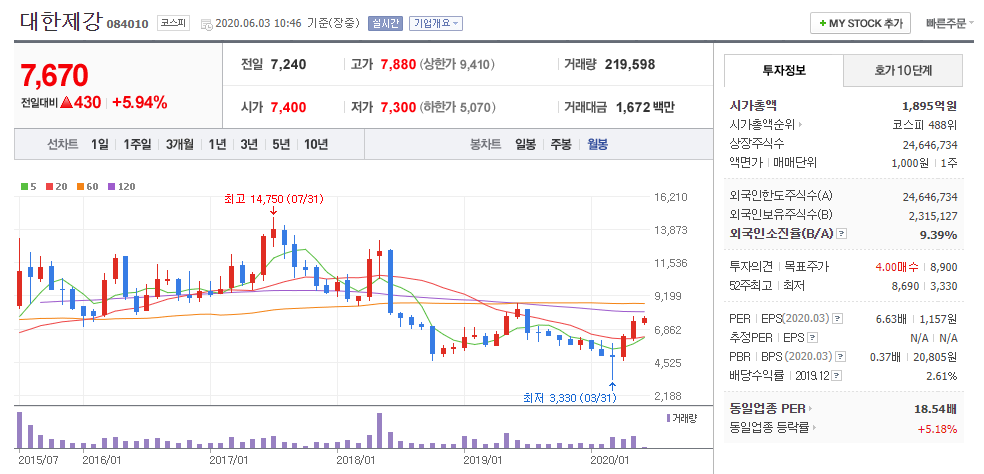
Task: Click the 상장주식수 label
Action: click(757, 144)
